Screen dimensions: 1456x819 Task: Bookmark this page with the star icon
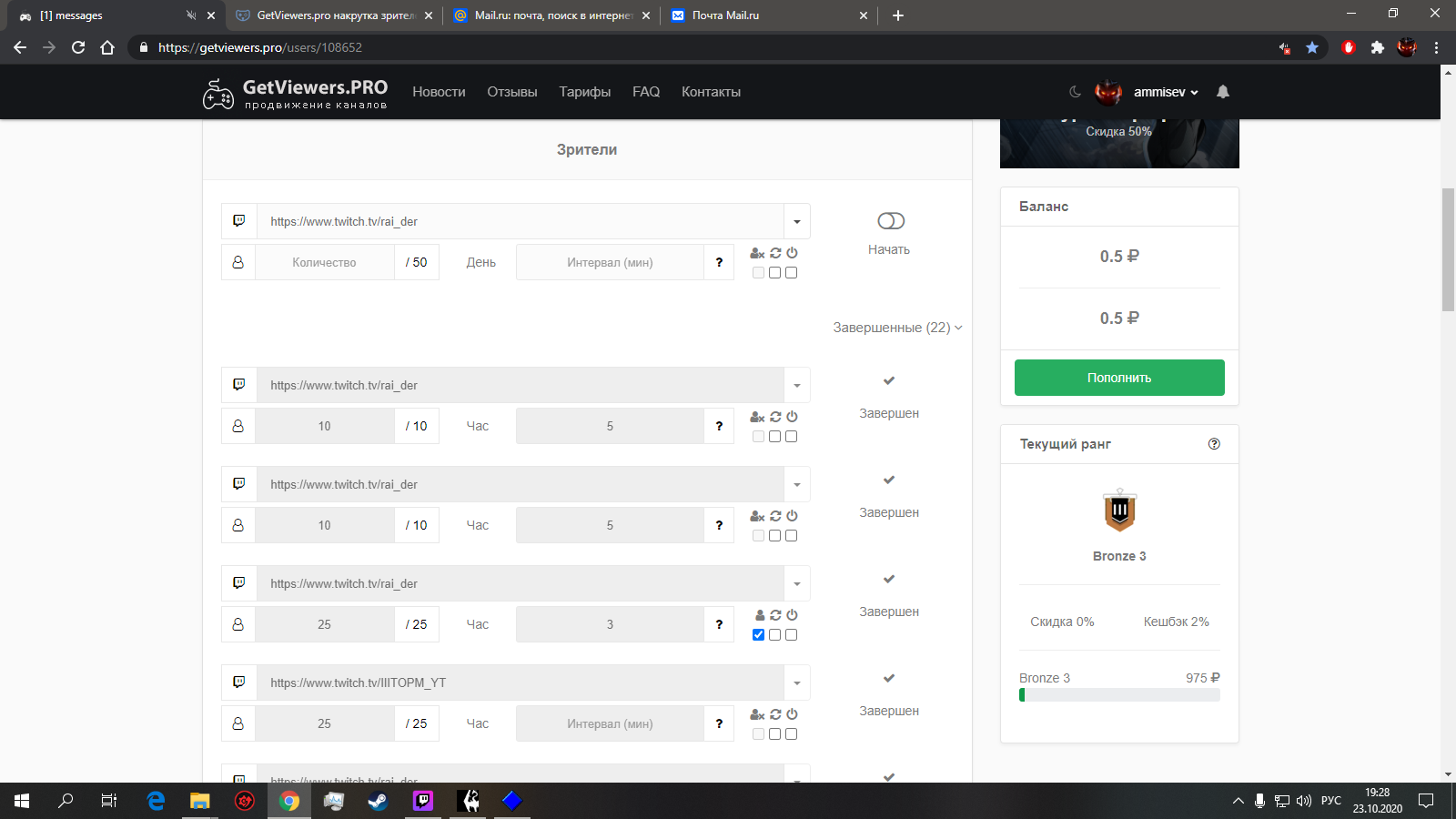tap(1312, 47)
